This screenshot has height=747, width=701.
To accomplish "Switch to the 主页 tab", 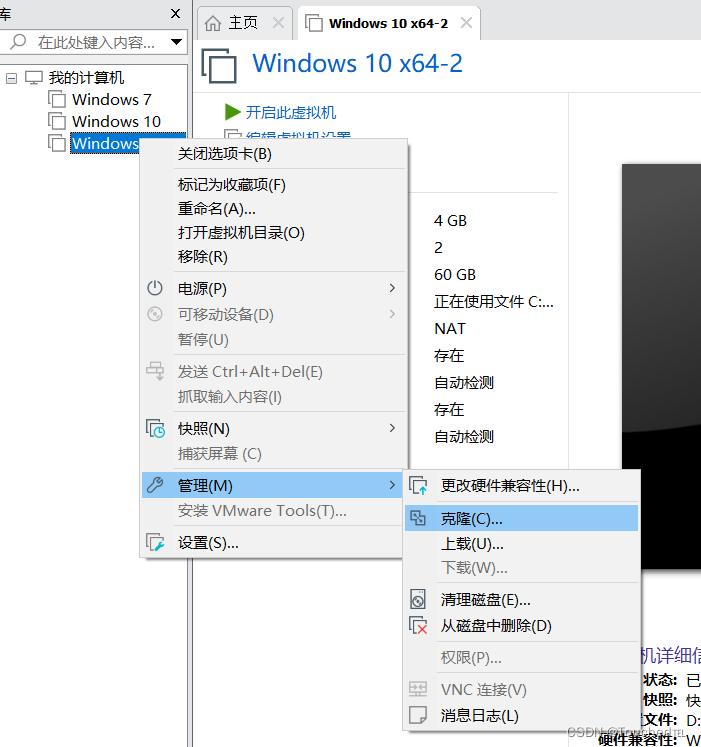I will [243, 23].
